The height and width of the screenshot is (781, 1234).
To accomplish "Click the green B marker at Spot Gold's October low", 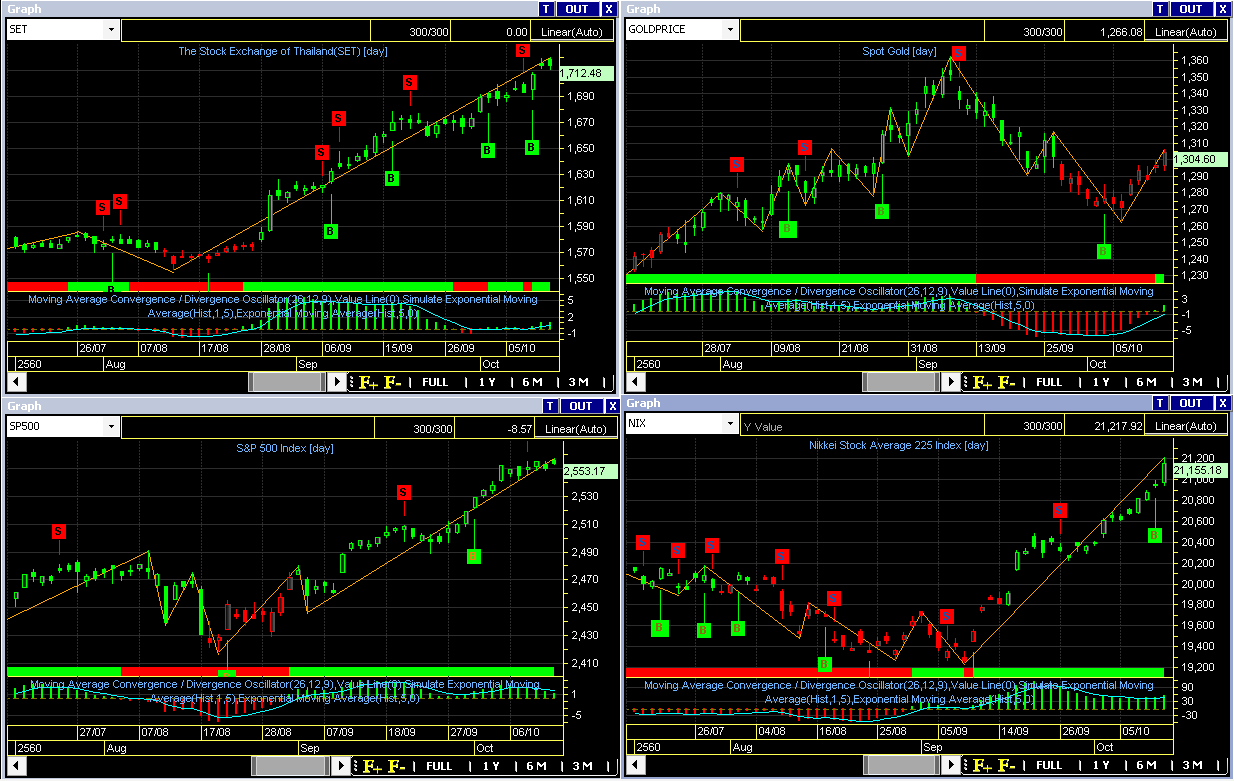I will click(1103, 251).
